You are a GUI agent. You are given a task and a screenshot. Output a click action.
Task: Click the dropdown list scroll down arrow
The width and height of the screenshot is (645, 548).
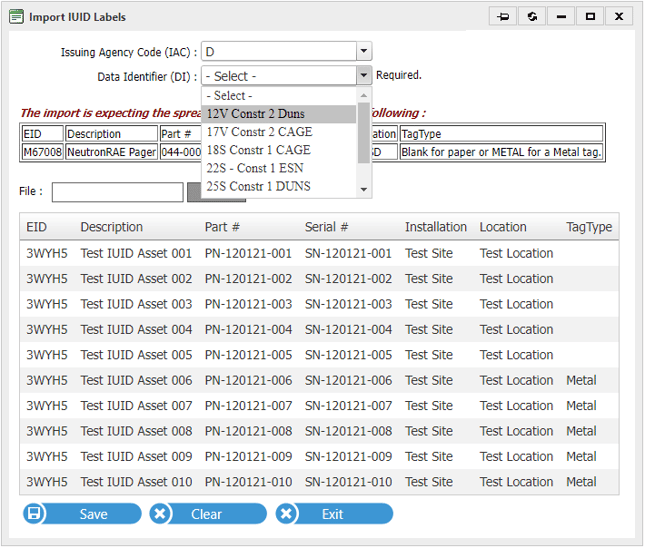pos(364,189)
